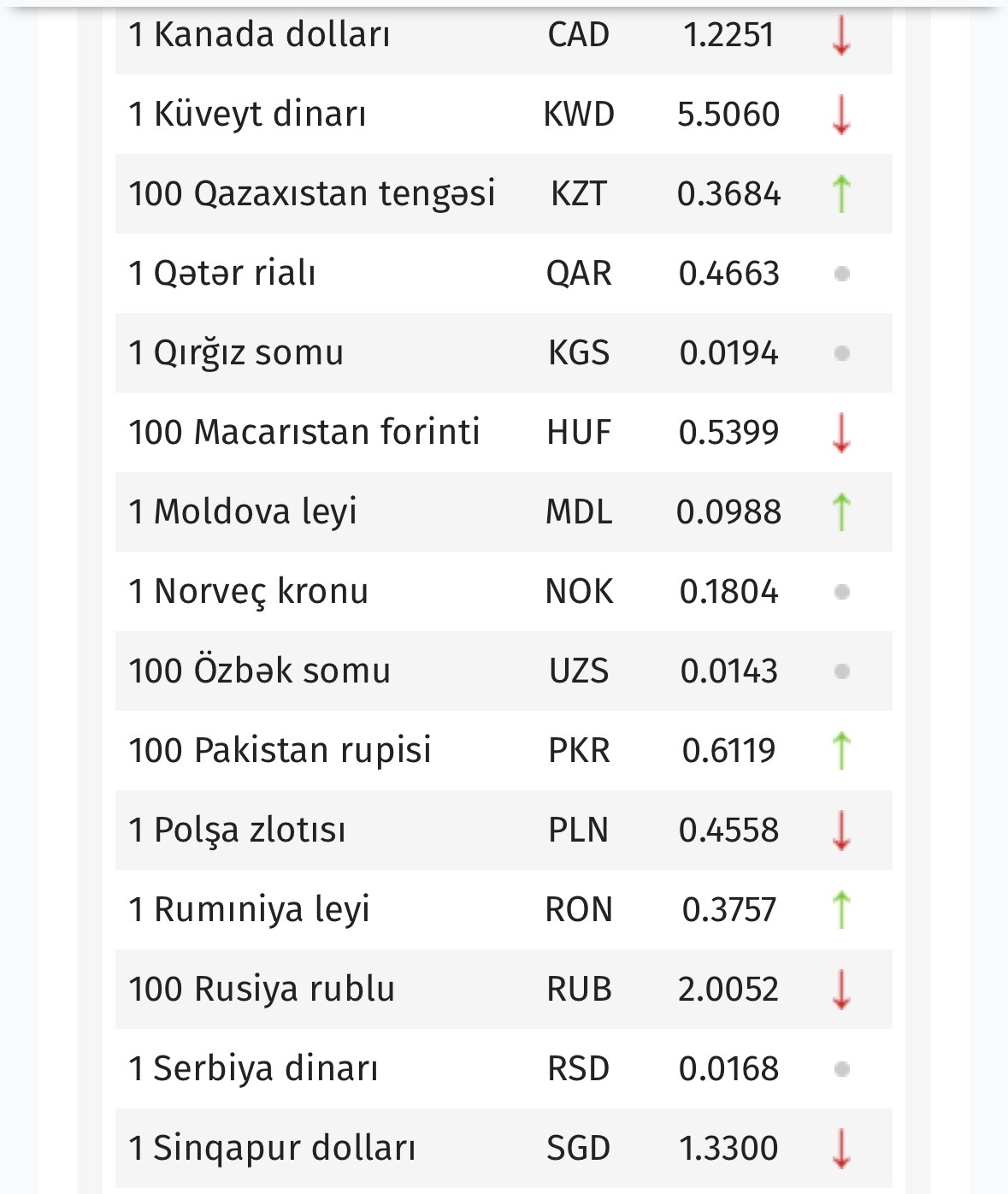Click the KGS currency code
Screen dimensions: 1008x1194
[579, 353]
